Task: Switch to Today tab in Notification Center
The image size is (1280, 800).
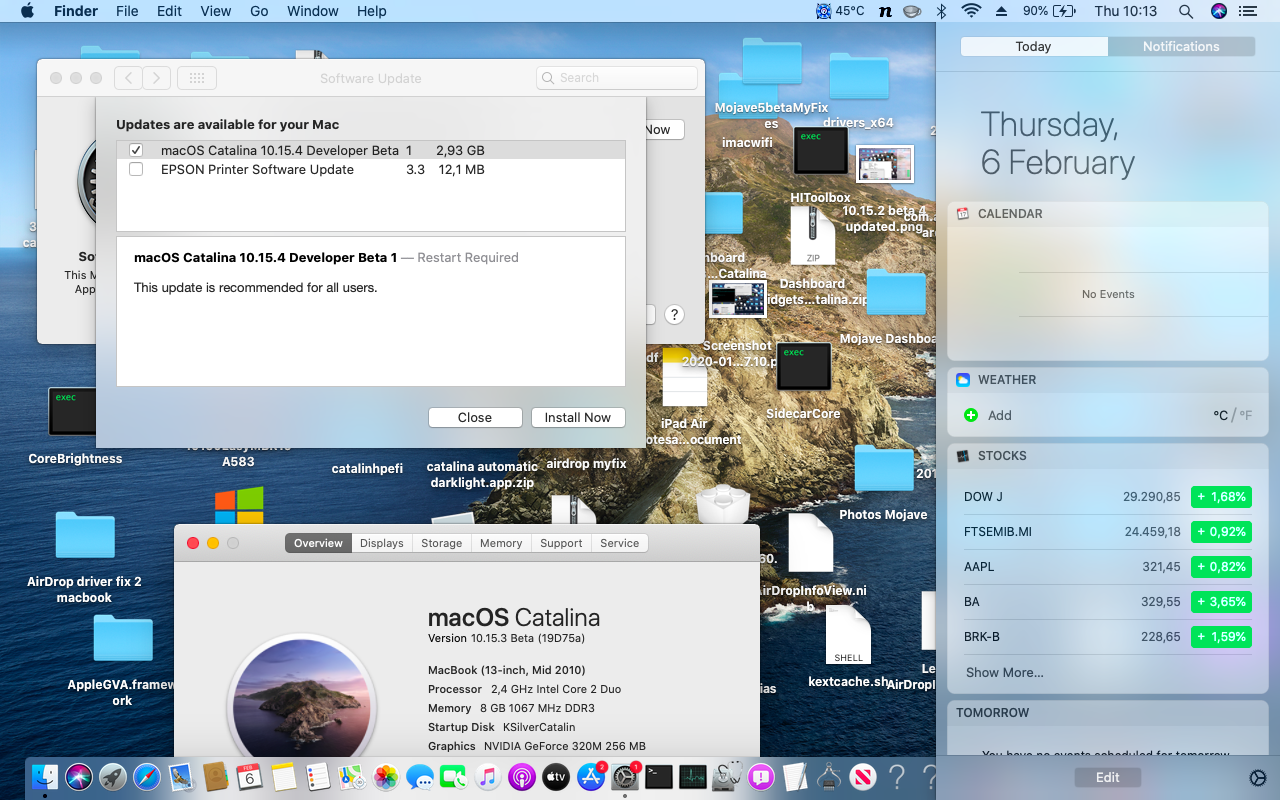Action: point(1034,47)
